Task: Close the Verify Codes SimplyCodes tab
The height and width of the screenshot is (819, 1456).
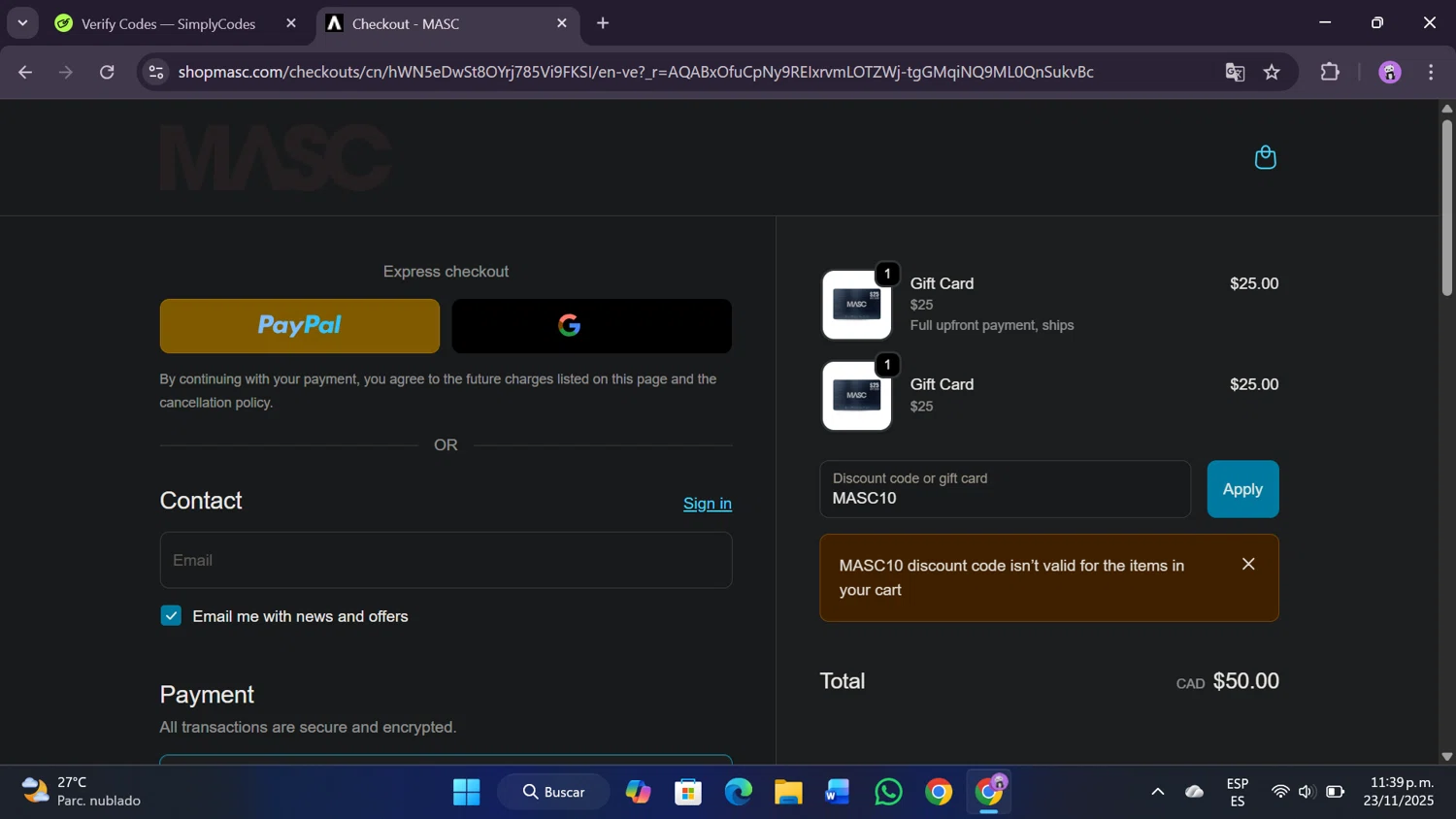Action: 291,23
